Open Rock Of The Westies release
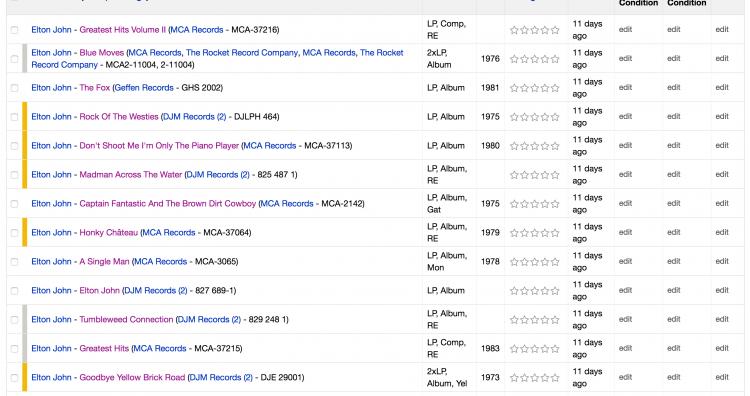 (x=119, y=116)
